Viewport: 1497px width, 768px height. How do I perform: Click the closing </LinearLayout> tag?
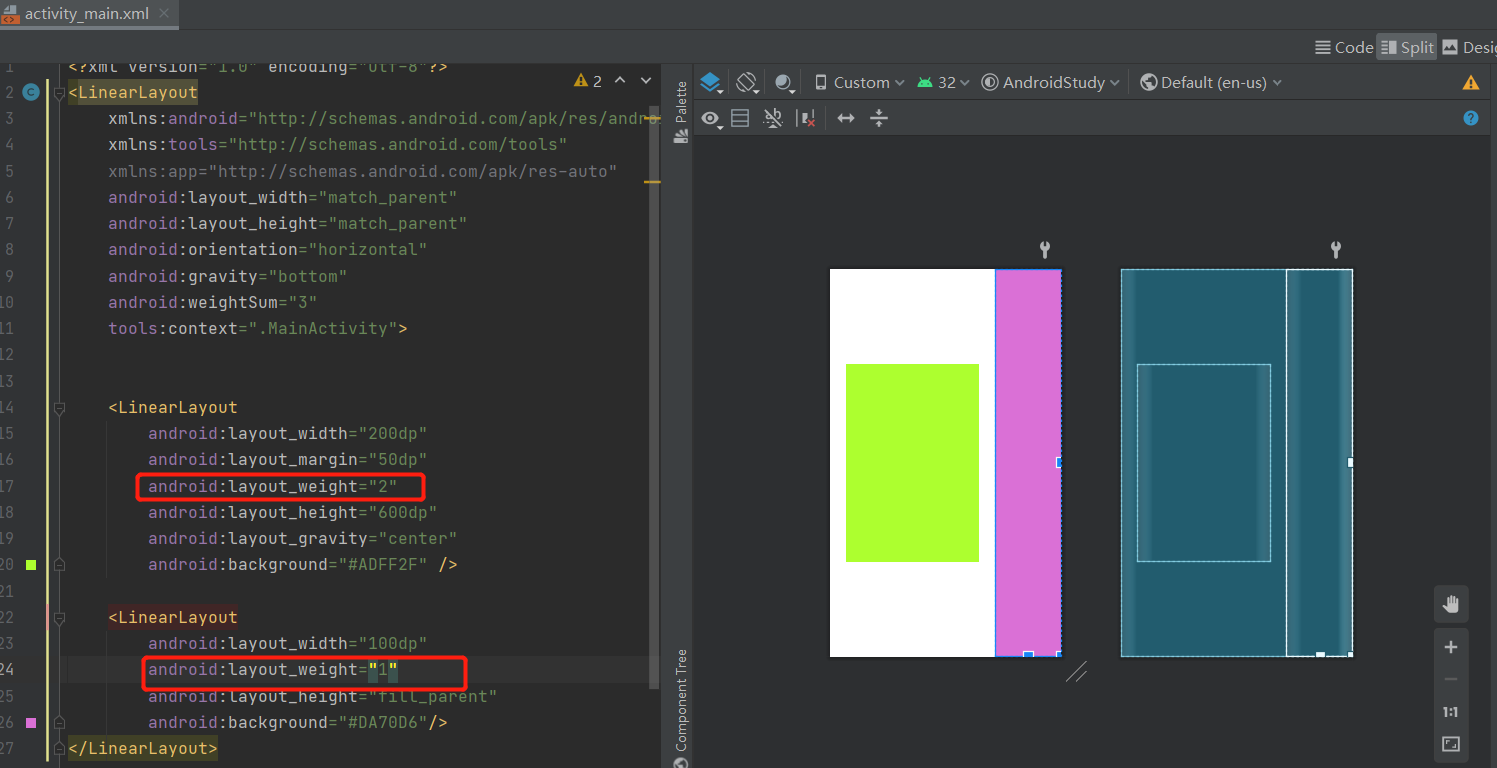(x=142, y=748)
